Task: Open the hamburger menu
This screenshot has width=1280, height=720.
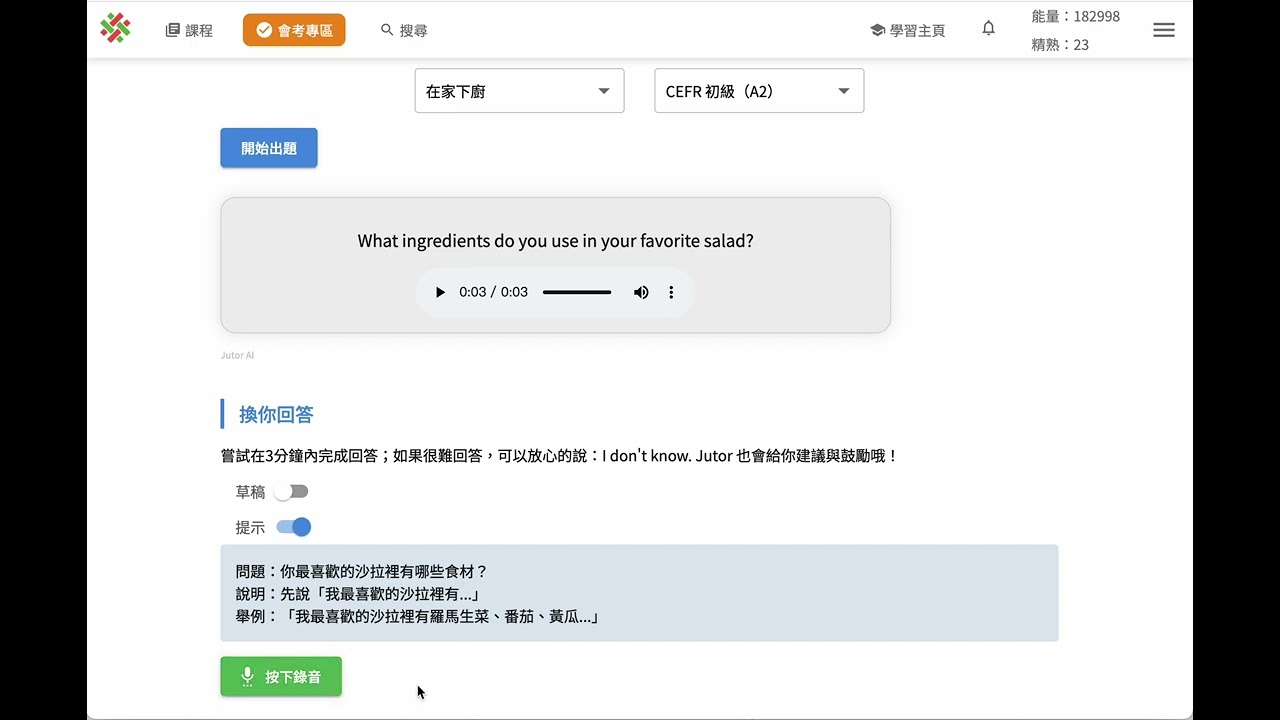Action: point(1163,30)
